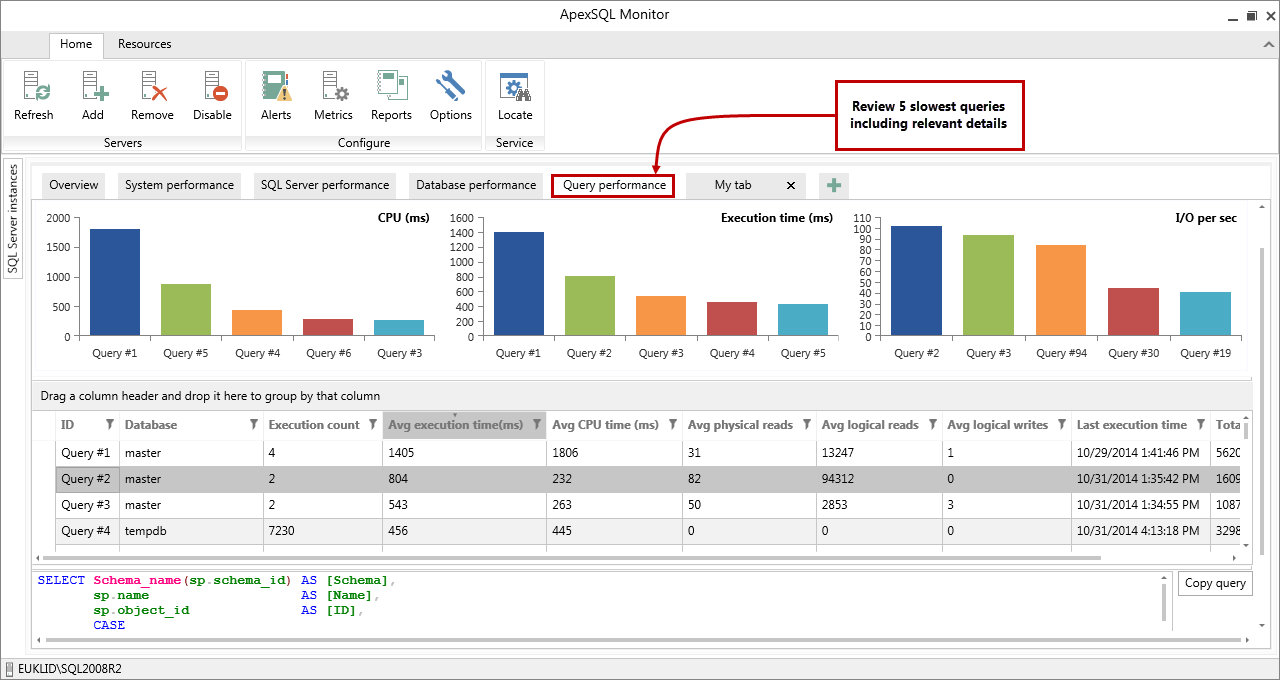Open the ID column filter
Screen dimensions: 1280x680
click(110, 425)
